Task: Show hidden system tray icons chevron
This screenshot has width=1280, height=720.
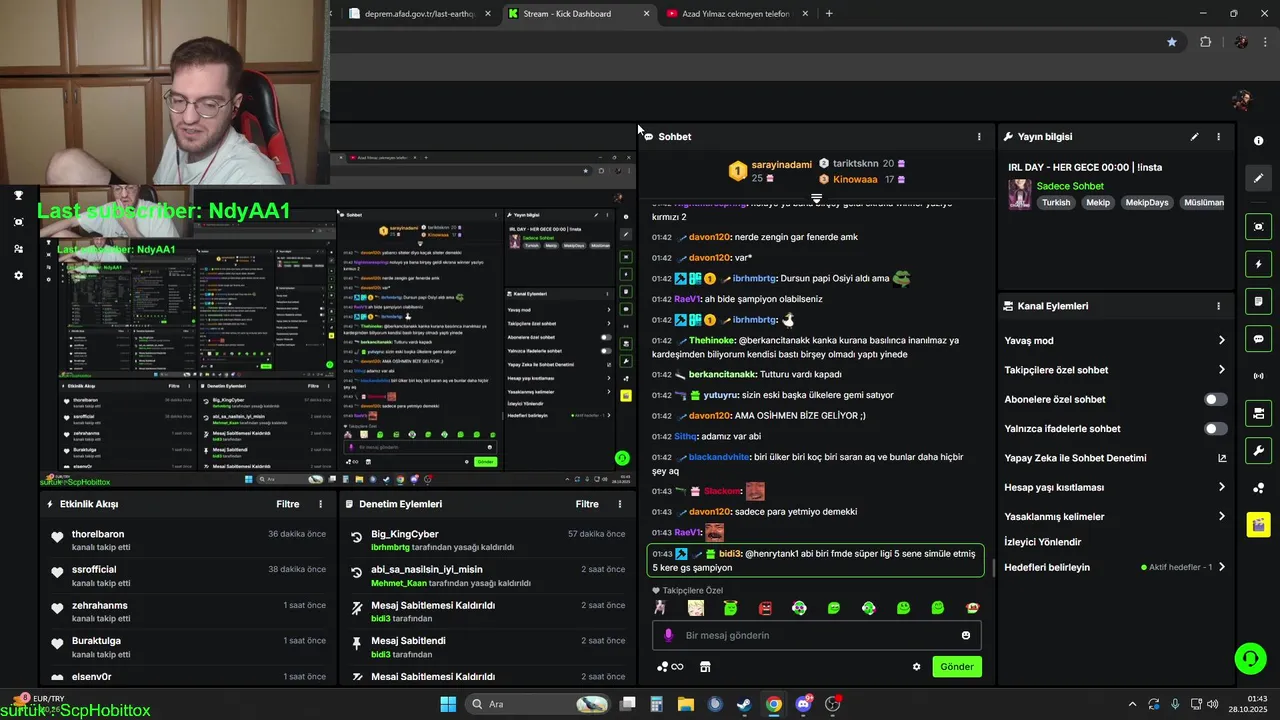Action: [1132, 704]
